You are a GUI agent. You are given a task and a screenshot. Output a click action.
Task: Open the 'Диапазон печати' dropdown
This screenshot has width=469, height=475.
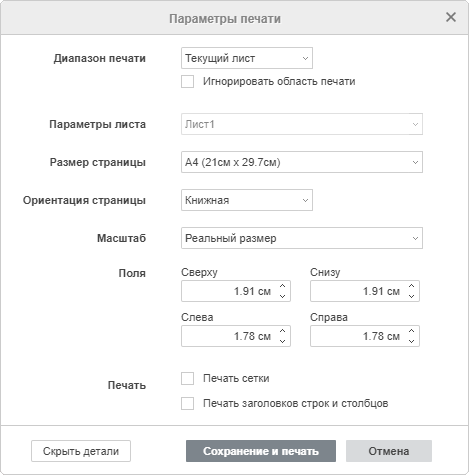point(247,58)
